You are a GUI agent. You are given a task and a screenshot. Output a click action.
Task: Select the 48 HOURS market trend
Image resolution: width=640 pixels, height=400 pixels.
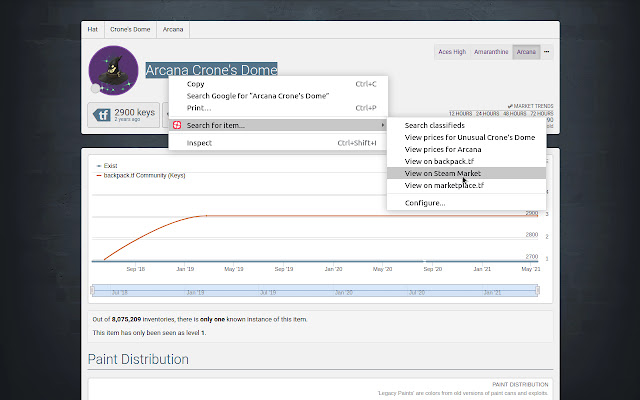pos(514,113)
